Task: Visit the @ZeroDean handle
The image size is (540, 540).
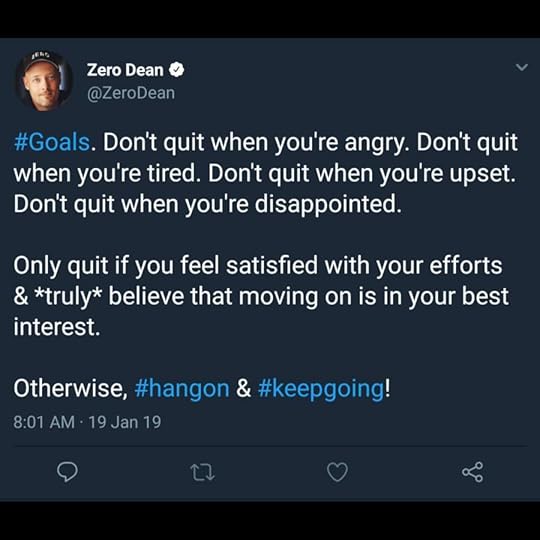Action: point(131,93)
